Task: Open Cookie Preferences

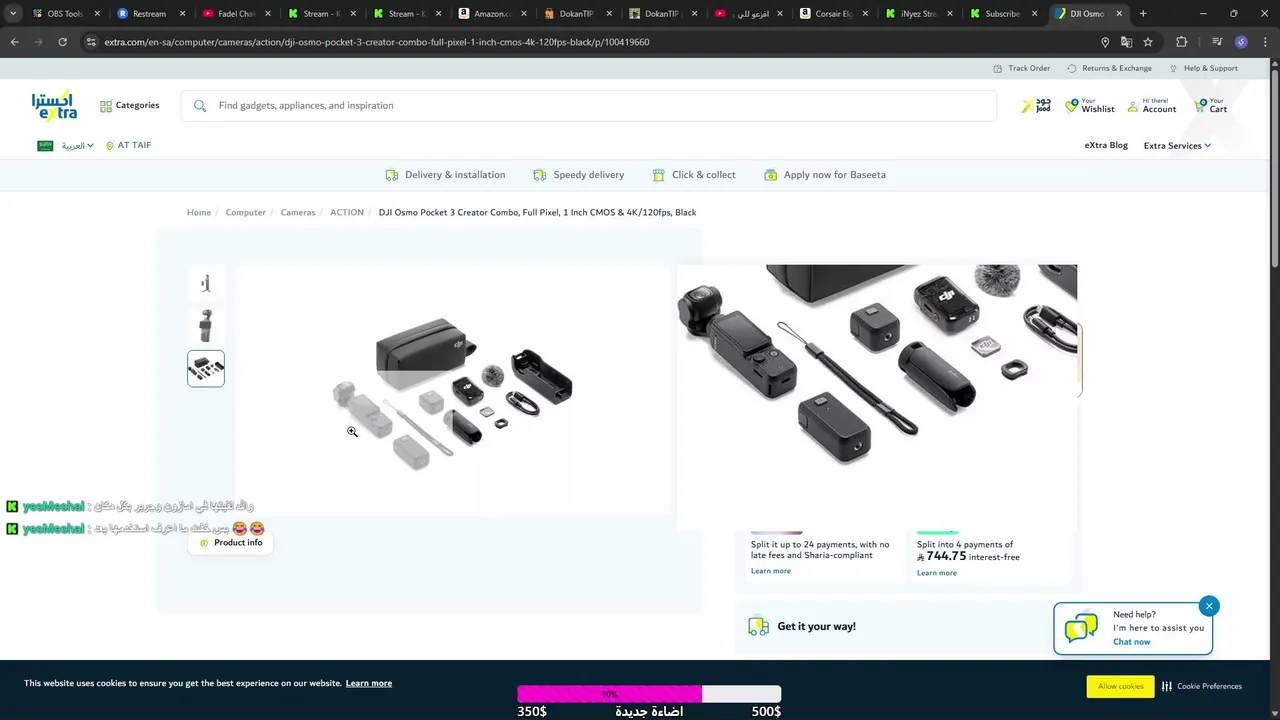Action: tap(1201, 686)
